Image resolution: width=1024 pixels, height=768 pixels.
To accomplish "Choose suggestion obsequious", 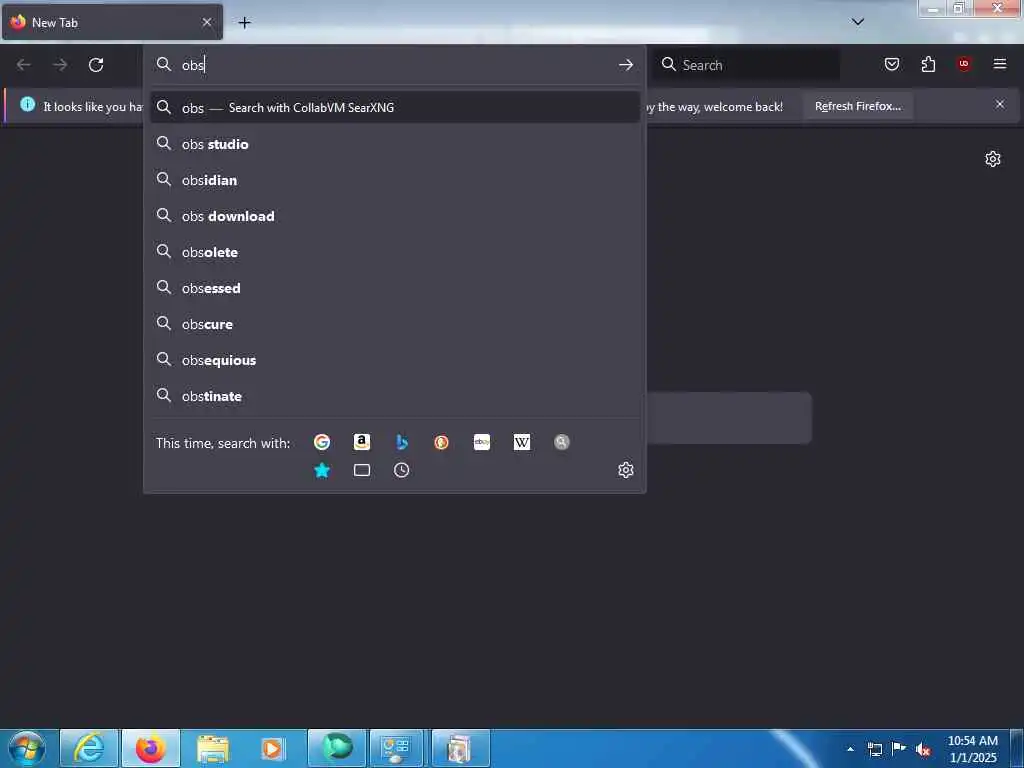I will pyautogui.click(x=394, y=360).
